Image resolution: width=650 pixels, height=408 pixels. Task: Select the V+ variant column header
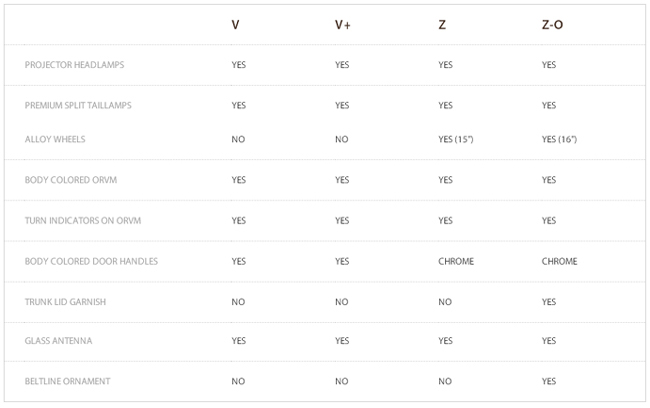[342, 25]
